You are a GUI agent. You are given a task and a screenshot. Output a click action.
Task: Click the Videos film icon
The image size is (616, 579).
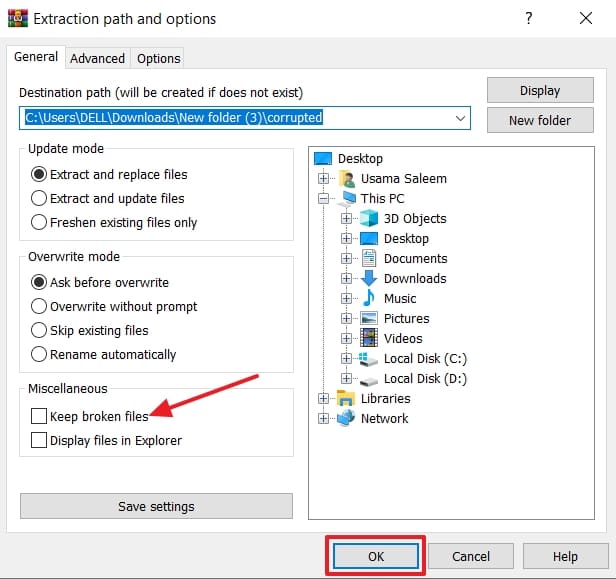pos(369,338)
